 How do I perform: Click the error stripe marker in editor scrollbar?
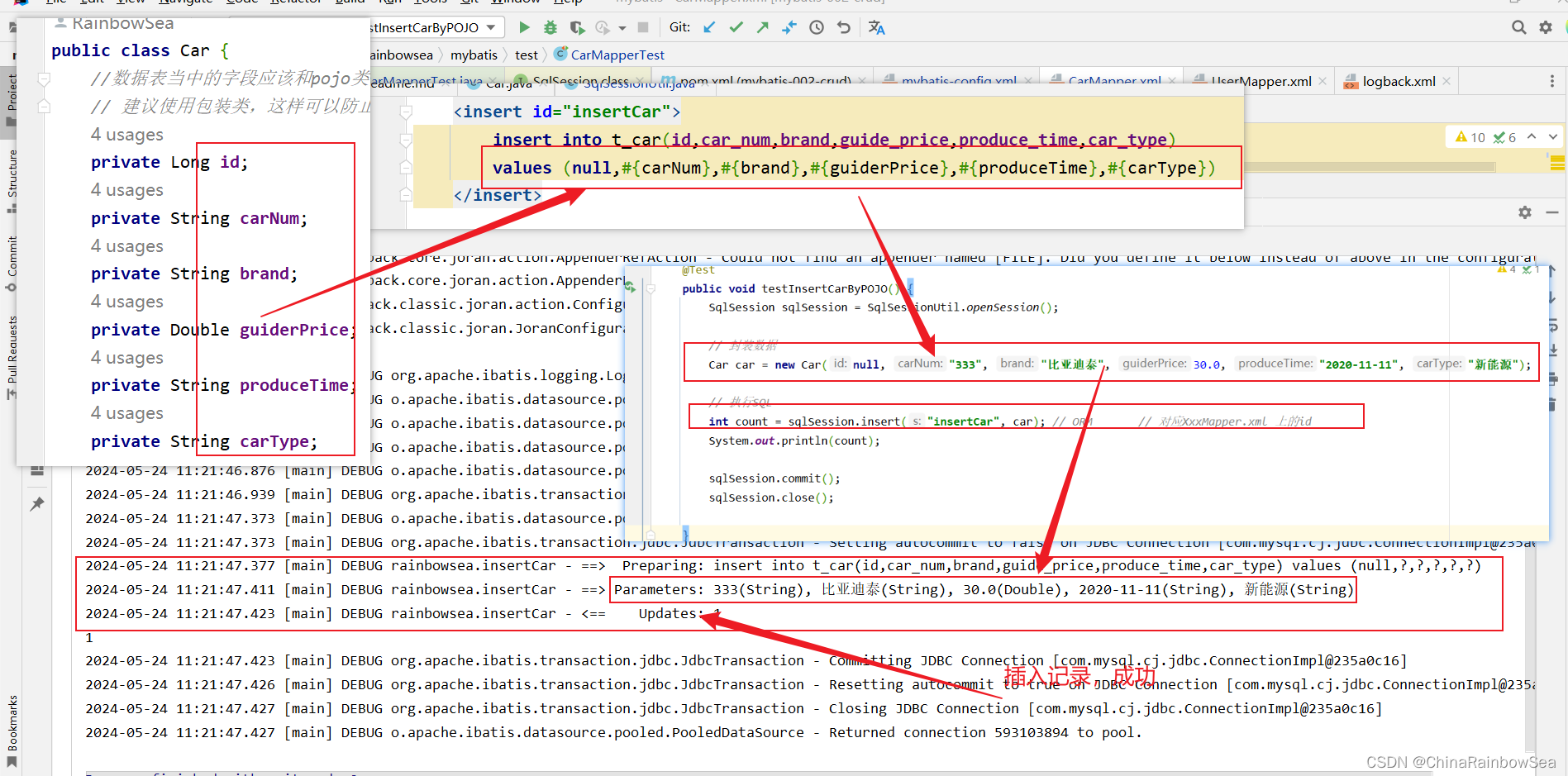point(1557,163)
